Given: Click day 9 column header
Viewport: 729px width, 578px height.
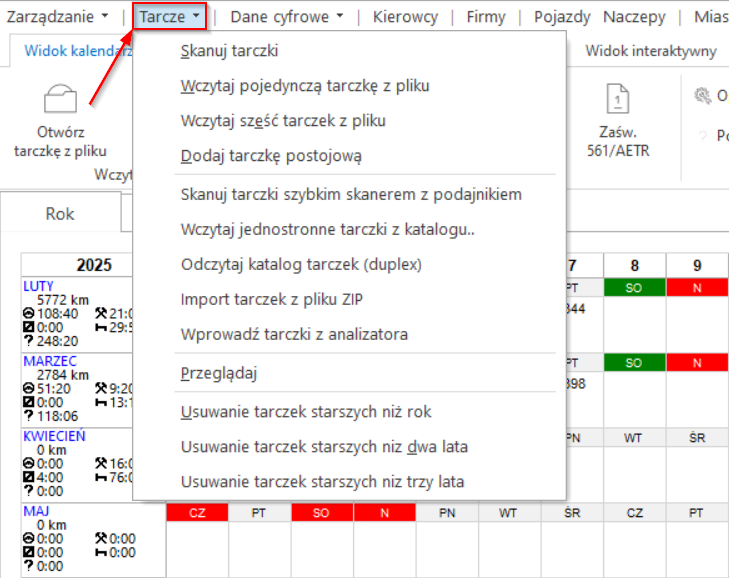Looking at the screenshot, I should pyautogui.click(x=697, y=265).
